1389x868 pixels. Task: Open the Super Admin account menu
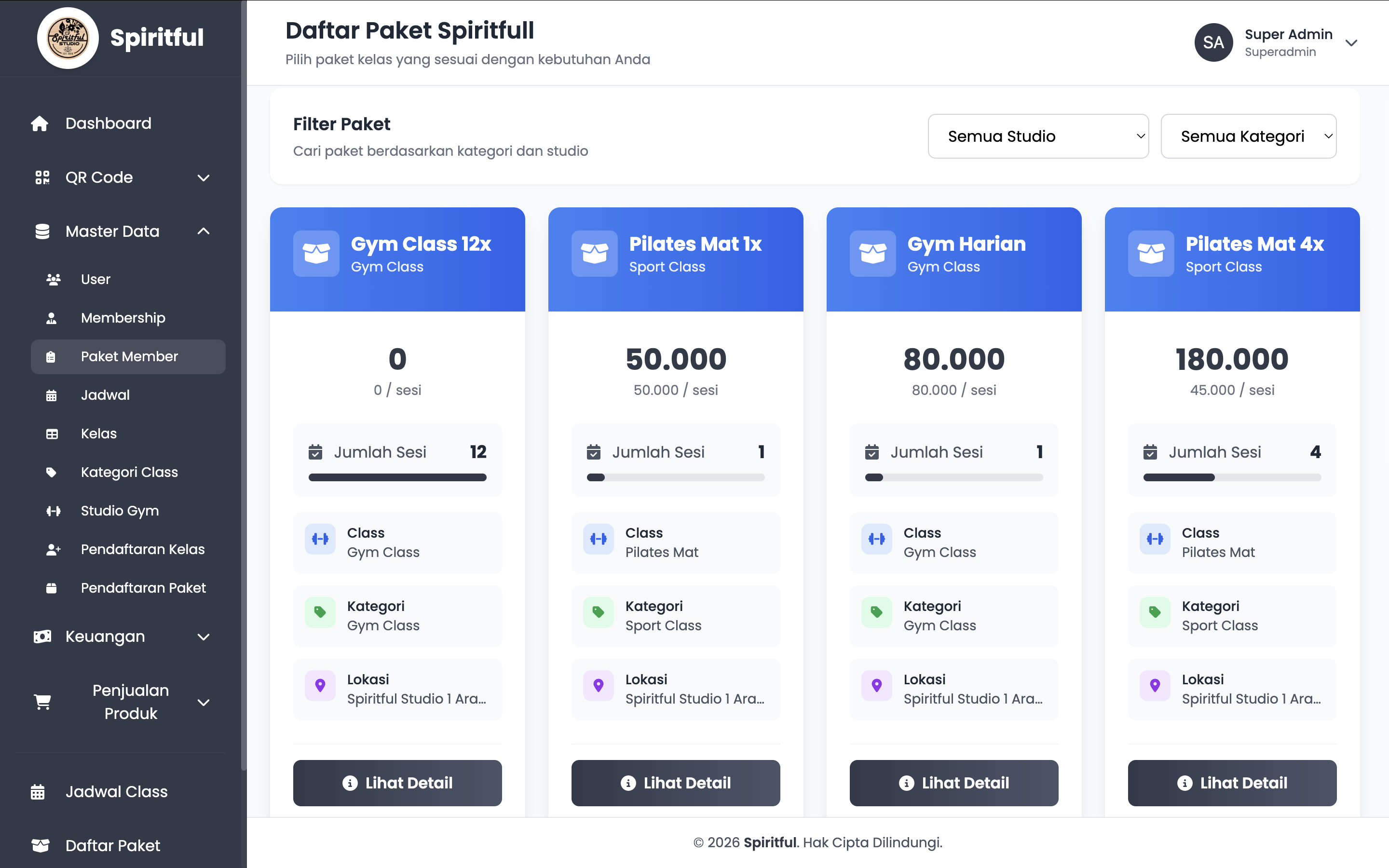point(1351,43)
